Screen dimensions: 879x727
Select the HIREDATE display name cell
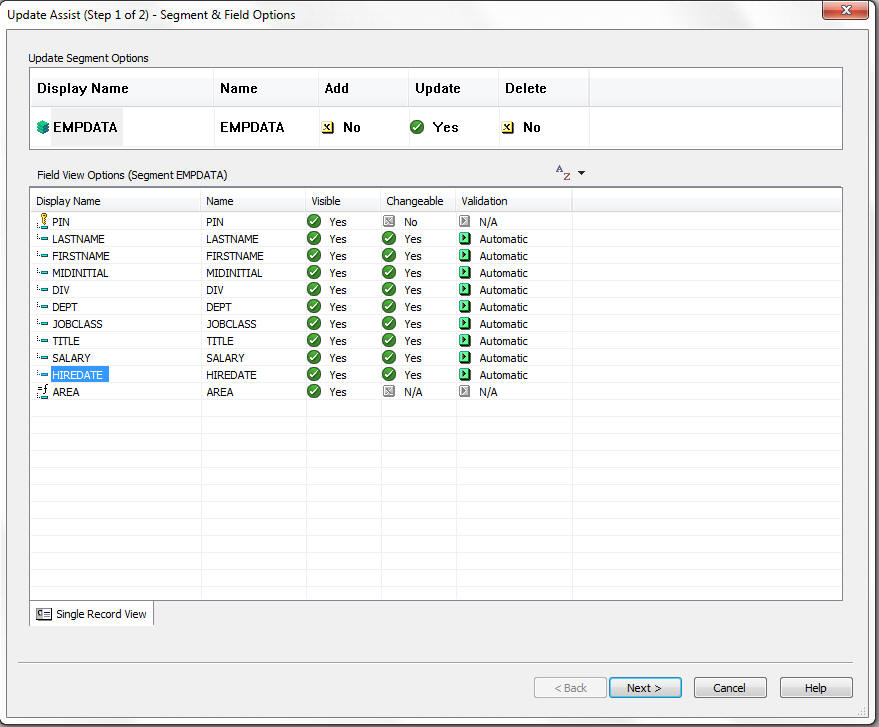(78, 375)
